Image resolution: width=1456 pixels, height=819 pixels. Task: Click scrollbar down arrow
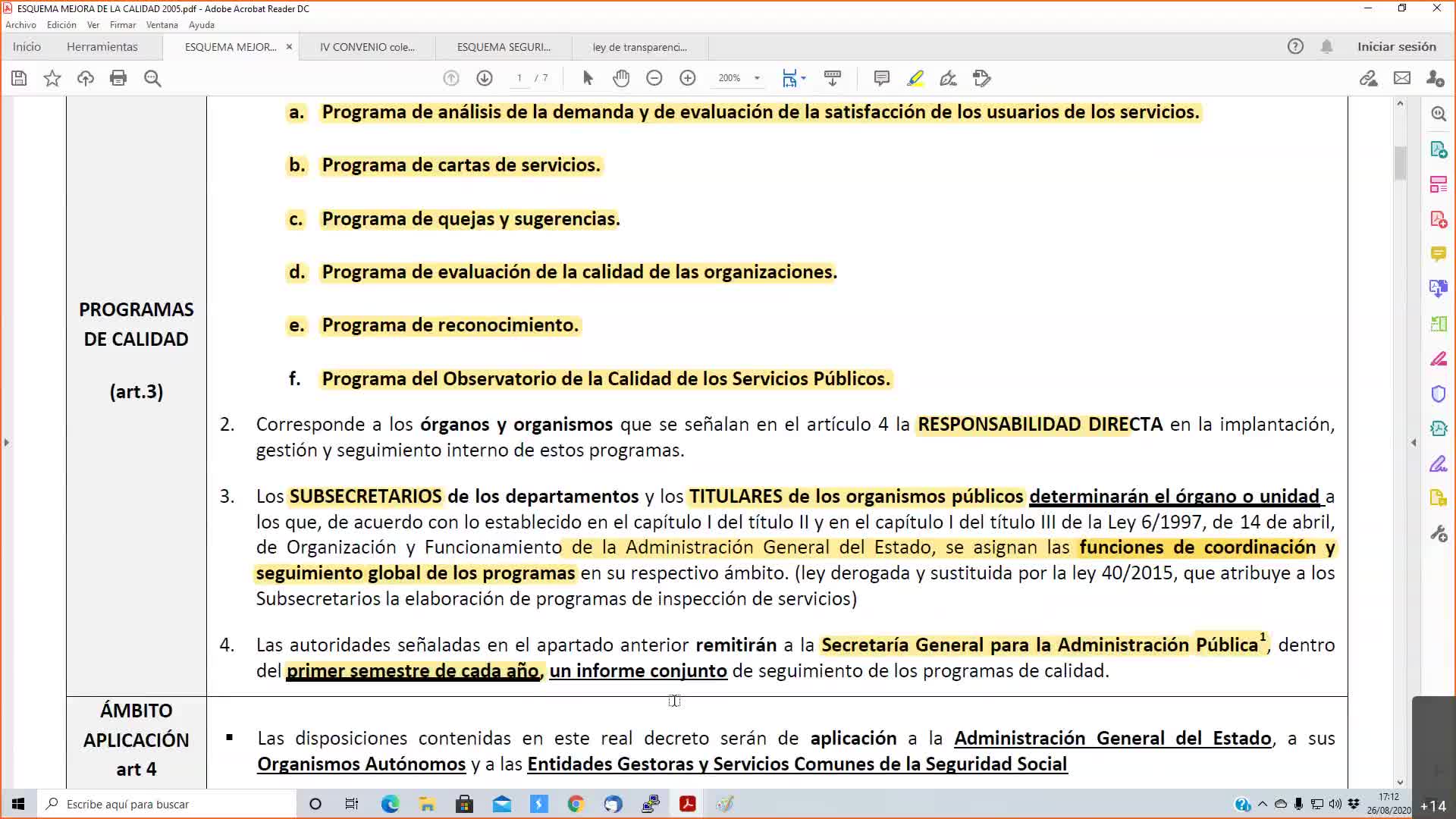(1400, 783)
